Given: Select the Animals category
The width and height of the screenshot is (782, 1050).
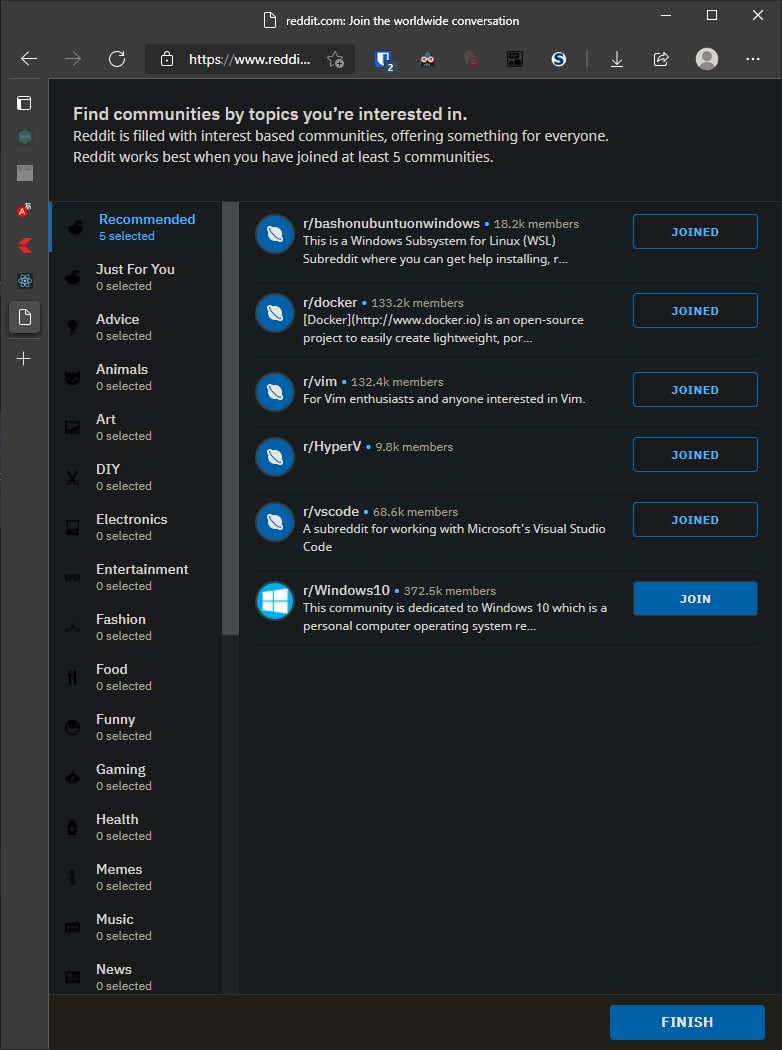Looking at the screenshot, I should (x=137, y=377).
